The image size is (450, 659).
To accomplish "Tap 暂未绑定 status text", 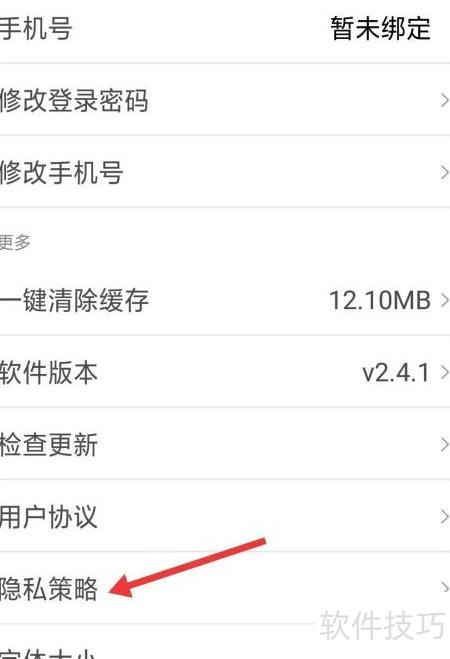I will pos(381,29).
